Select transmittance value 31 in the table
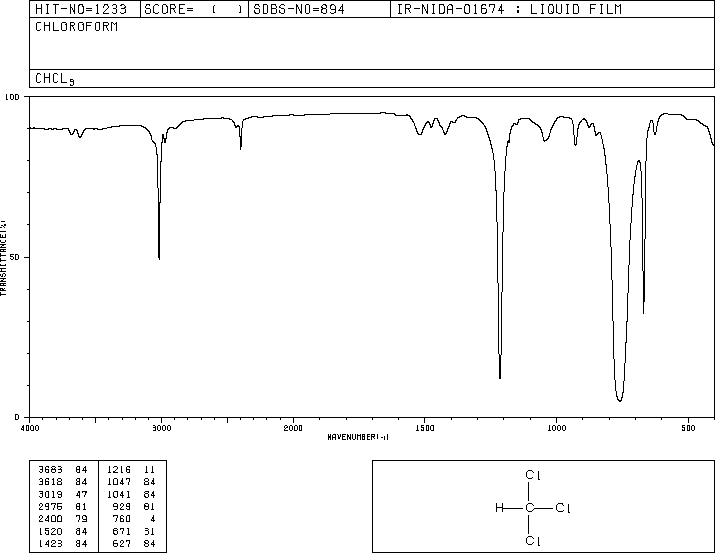Screen dimensions: 715x553 click(x=150, y=532)
